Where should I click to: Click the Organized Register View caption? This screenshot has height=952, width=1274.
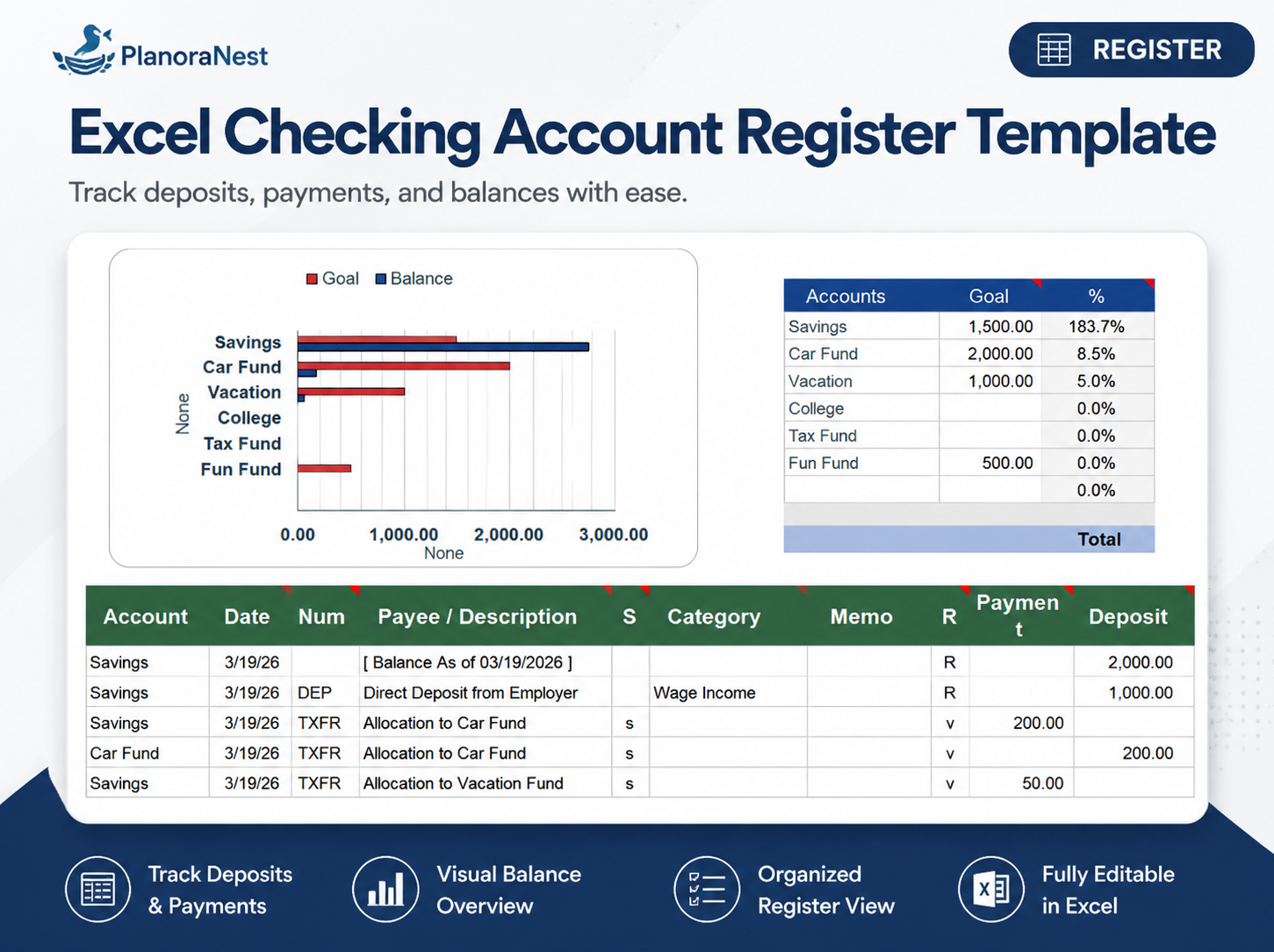(x=826, y=890)
